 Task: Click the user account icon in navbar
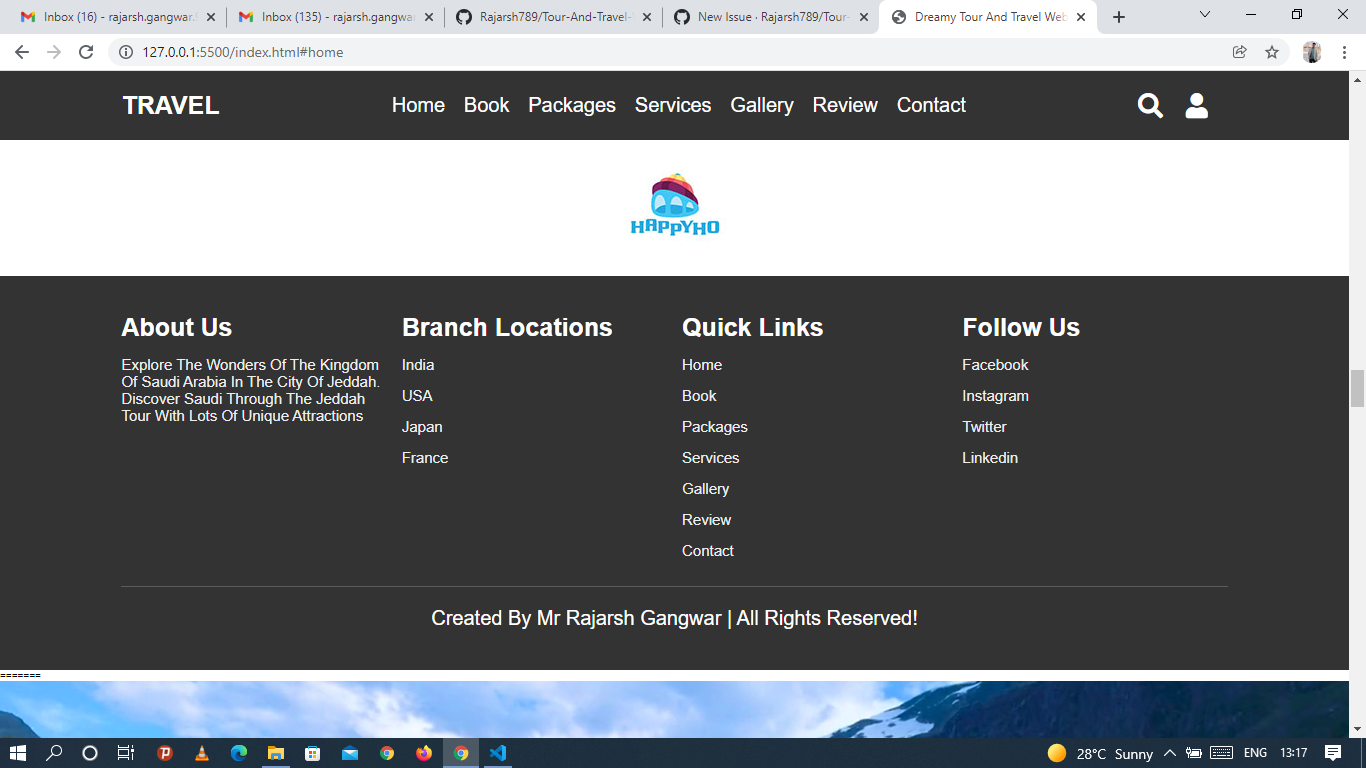point(1197,106)
